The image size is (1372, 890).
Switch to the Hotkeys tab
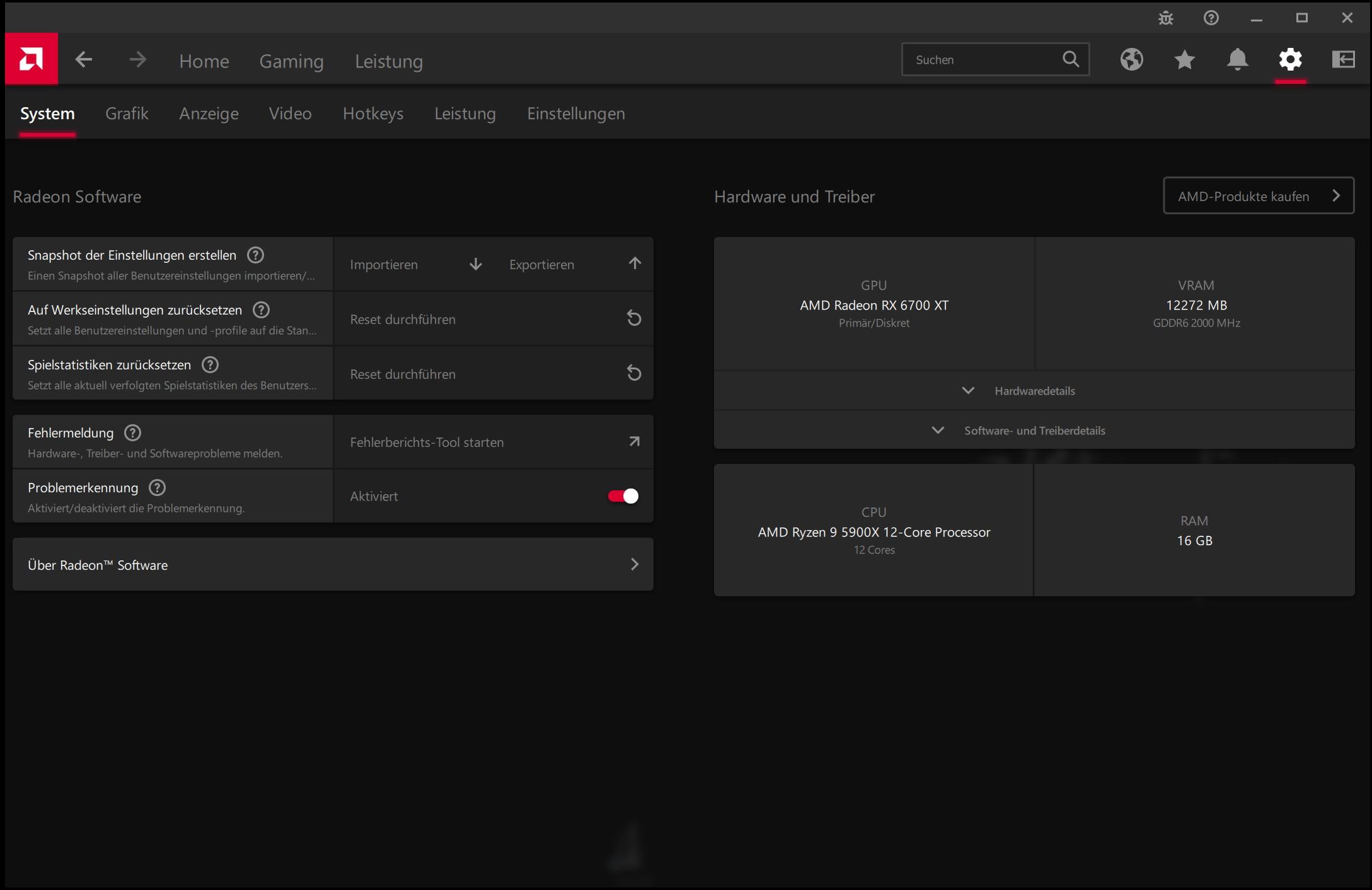[373, 113]
